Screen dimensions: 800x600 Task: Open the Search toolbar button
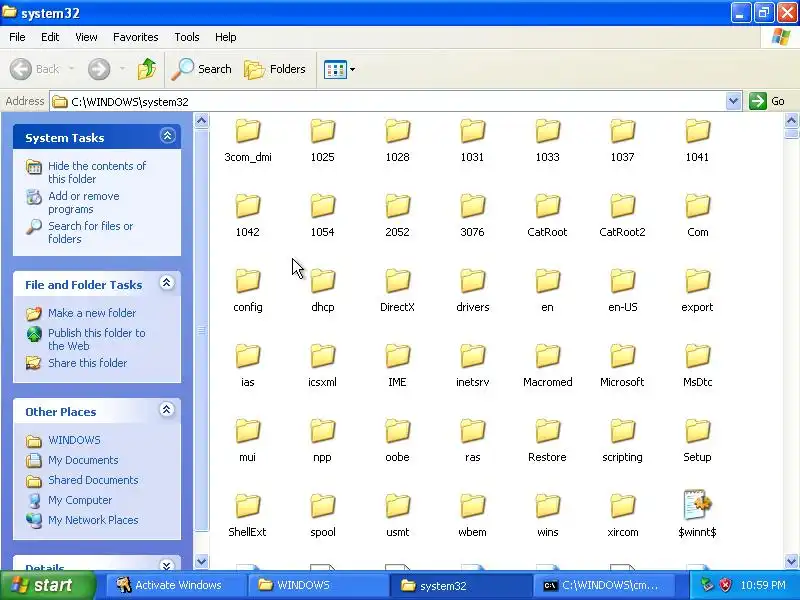point(202,69)
